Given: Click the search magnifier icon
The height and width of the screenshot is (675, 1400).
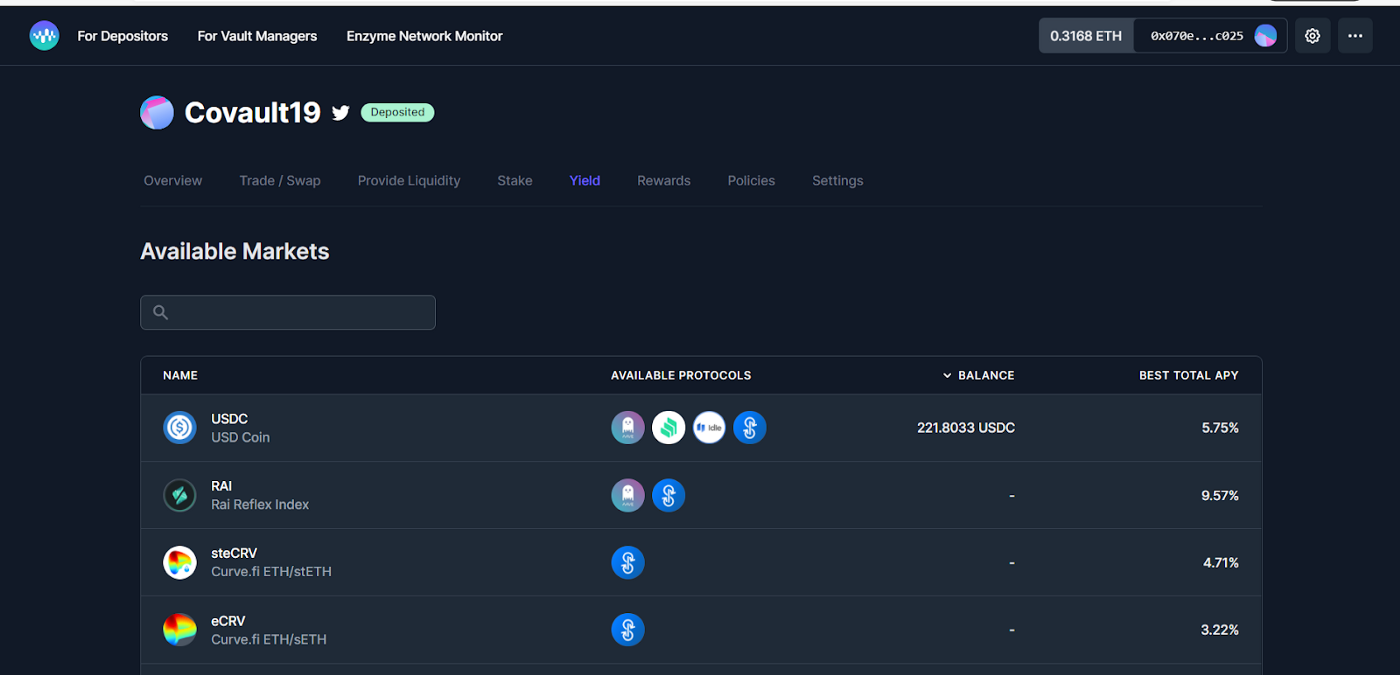Looking at the screenshot, I should [160, 313].
